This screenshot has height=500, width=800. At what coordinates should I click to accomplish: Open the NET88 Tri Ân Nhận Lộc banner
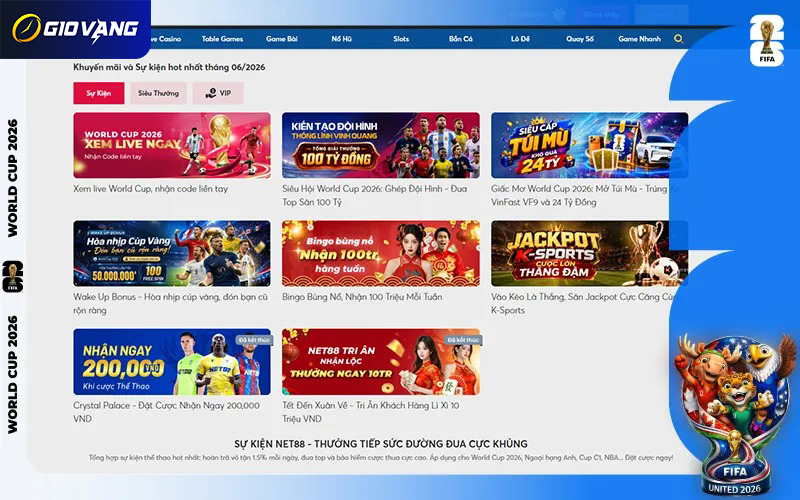tap(381, 362)
